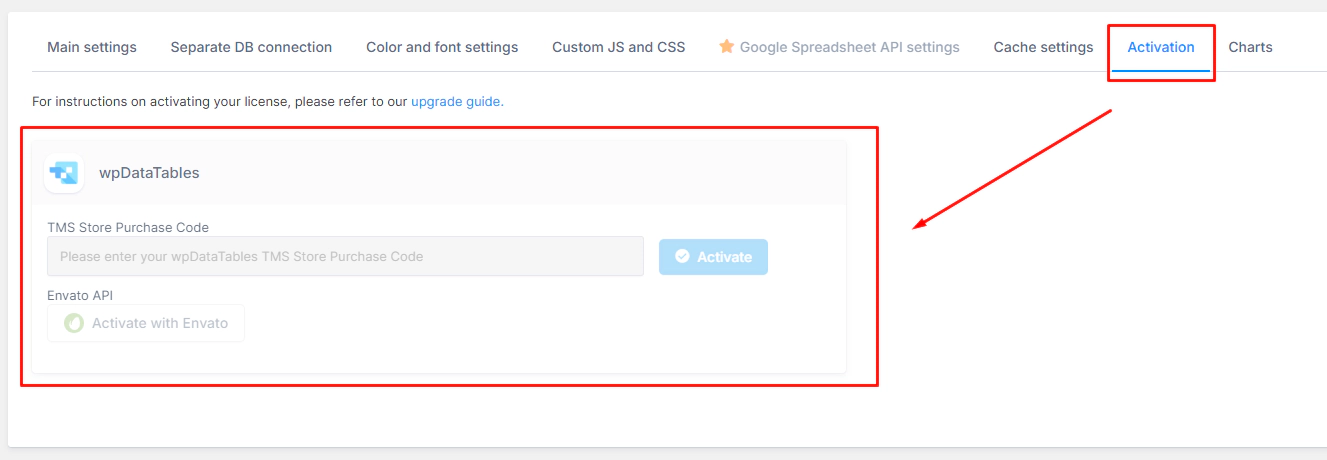Click the star icon beside Google Spreadsheet API
Screen dimensions: 1327x460
tap(727, 47)
